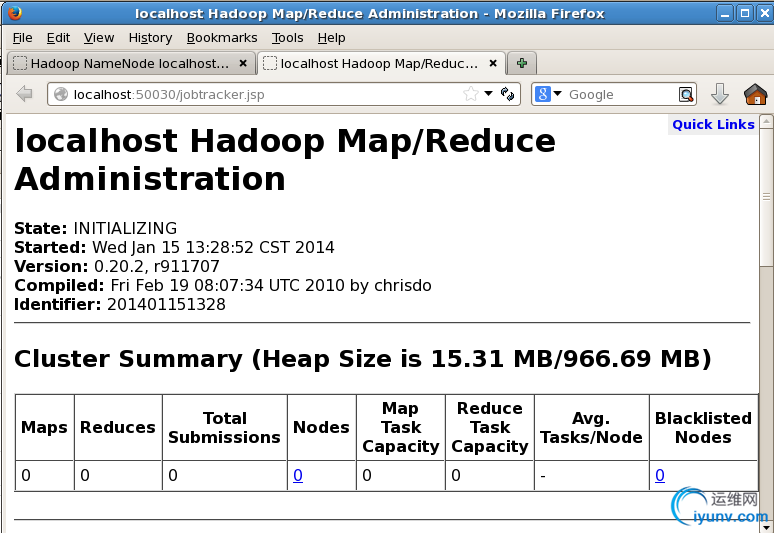Open the Bookmarks menu
The height and width of the screenshot is (533, 774).
tap(222, 38)
